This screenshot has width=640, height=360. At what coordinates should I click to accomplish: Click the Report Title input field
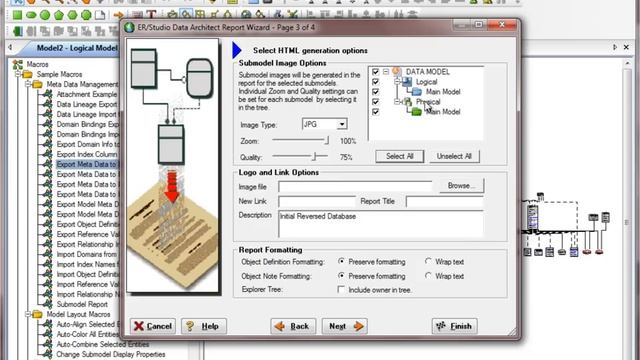445,202
